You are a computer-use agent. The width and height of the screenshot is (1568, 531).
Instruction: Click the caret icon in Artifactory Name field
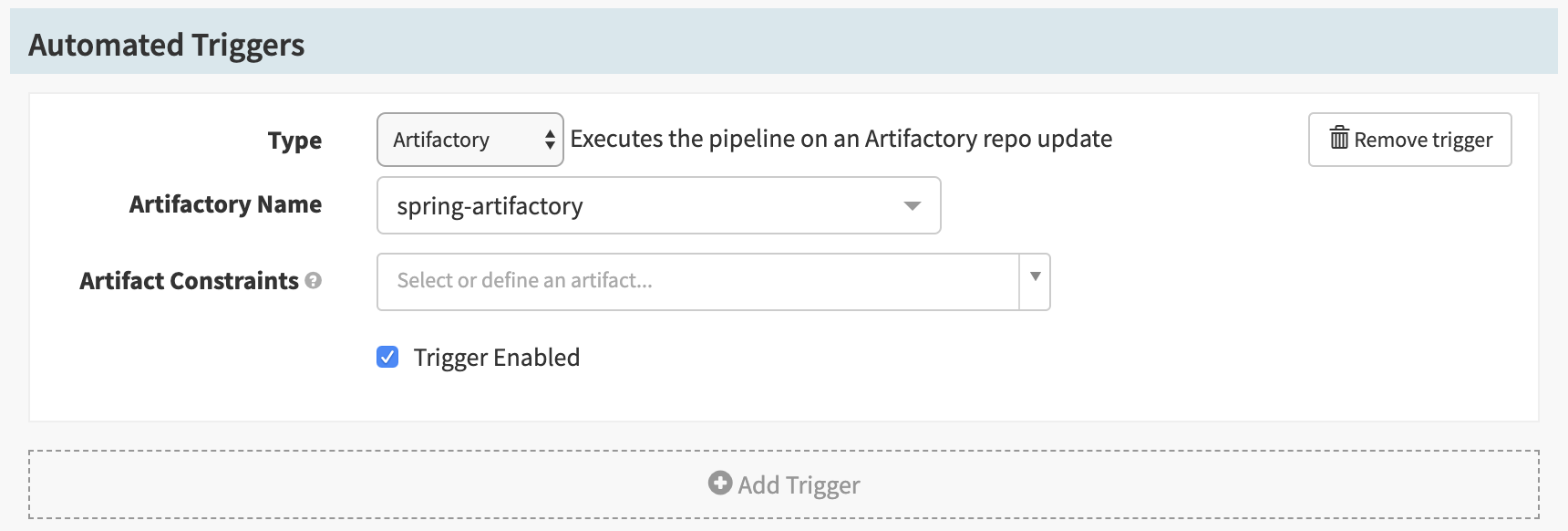[x=912, y=206]
